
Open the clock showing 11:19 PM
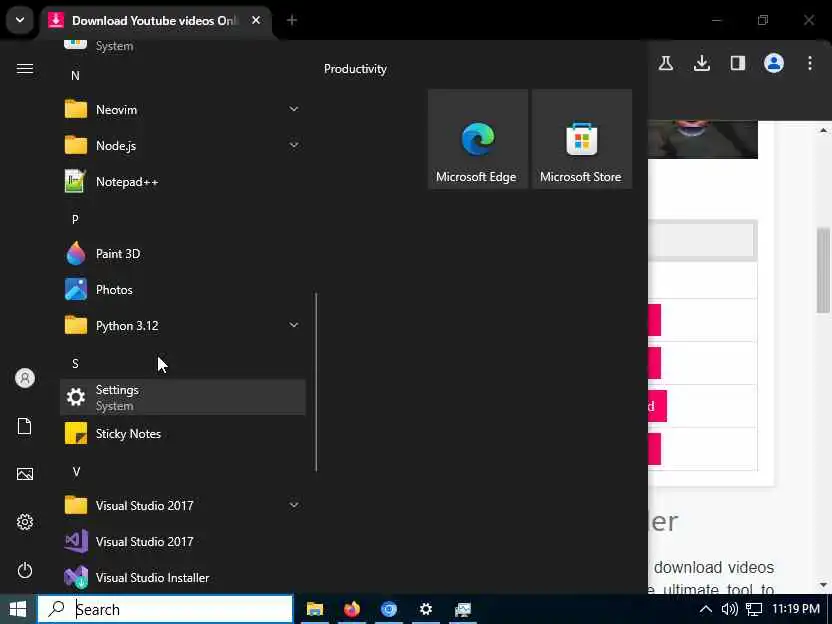(795, 609)
